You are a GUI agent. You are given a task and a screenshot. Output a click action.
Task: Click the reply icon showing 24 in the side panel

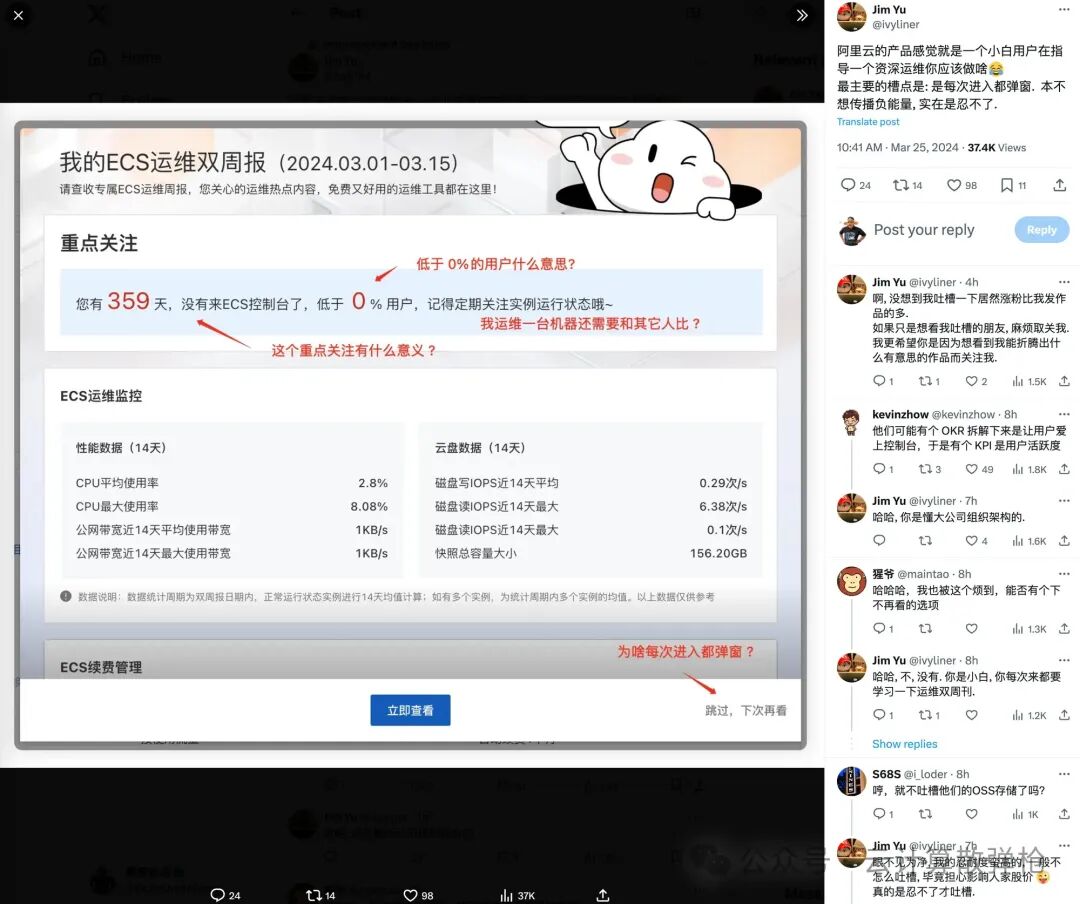click(855, 185)
